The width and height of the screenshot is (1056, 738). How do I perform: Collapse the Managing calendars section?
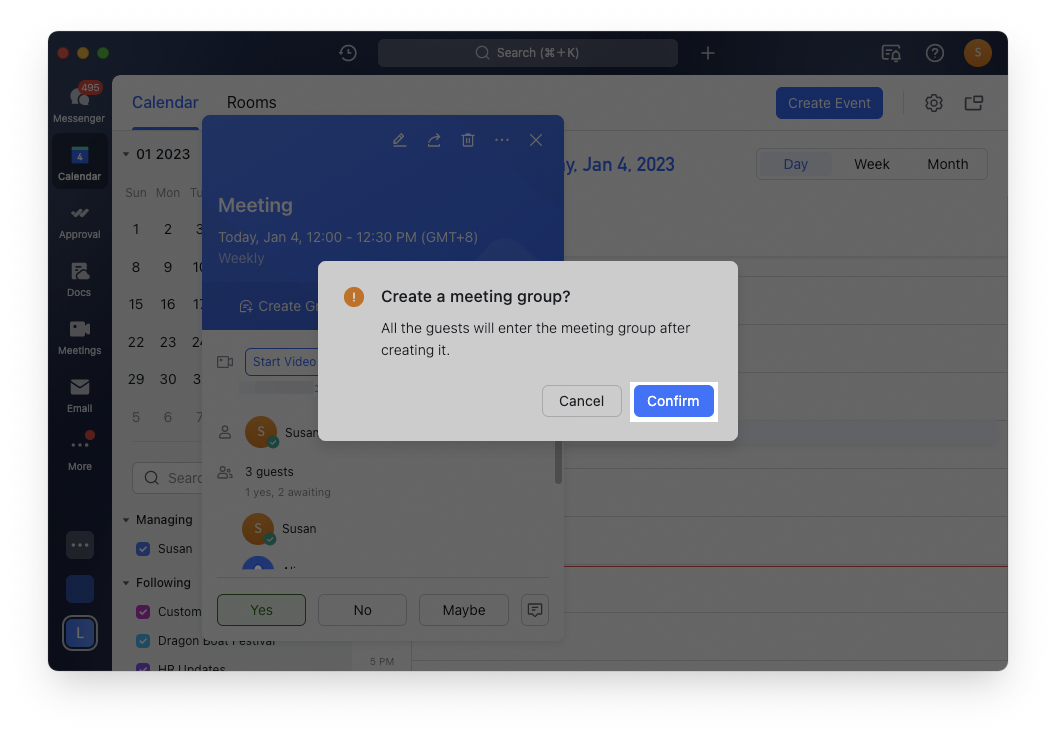(x=127, y=520)
